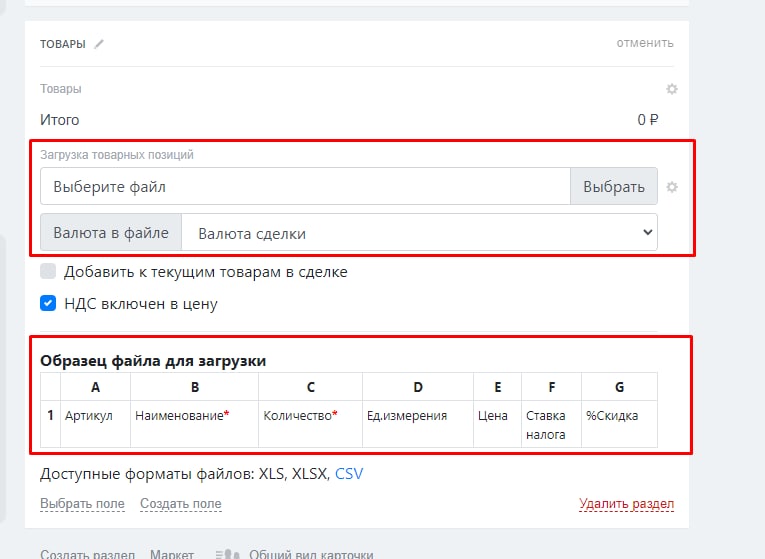The width and height of the screenshot is (765, 559).
Task: Click Создать поле link
Action: (x=181, y=503)
